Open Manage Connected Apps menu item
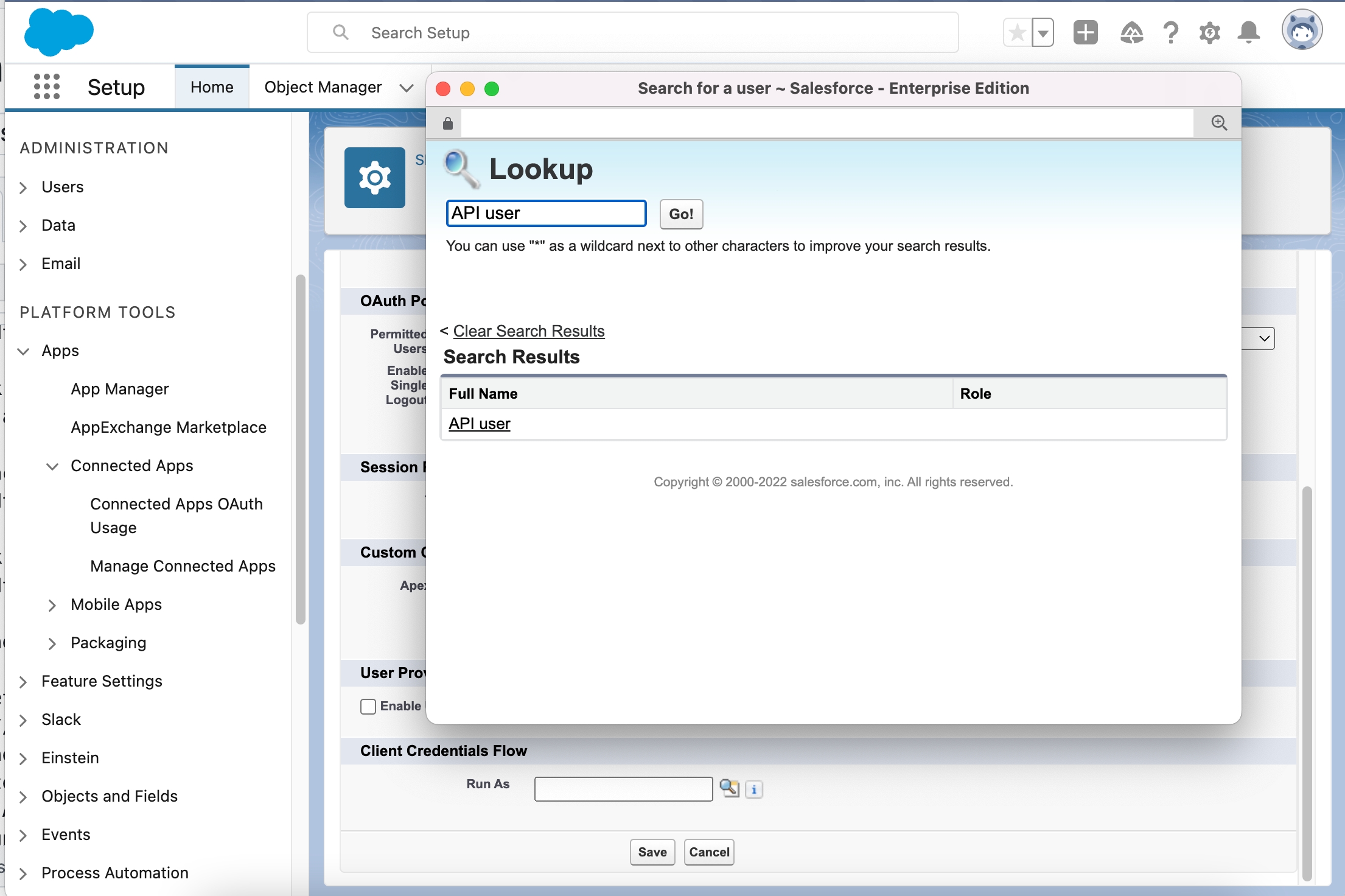The width and height of the screenshot is (1345, 896). (x=183, y=566)
